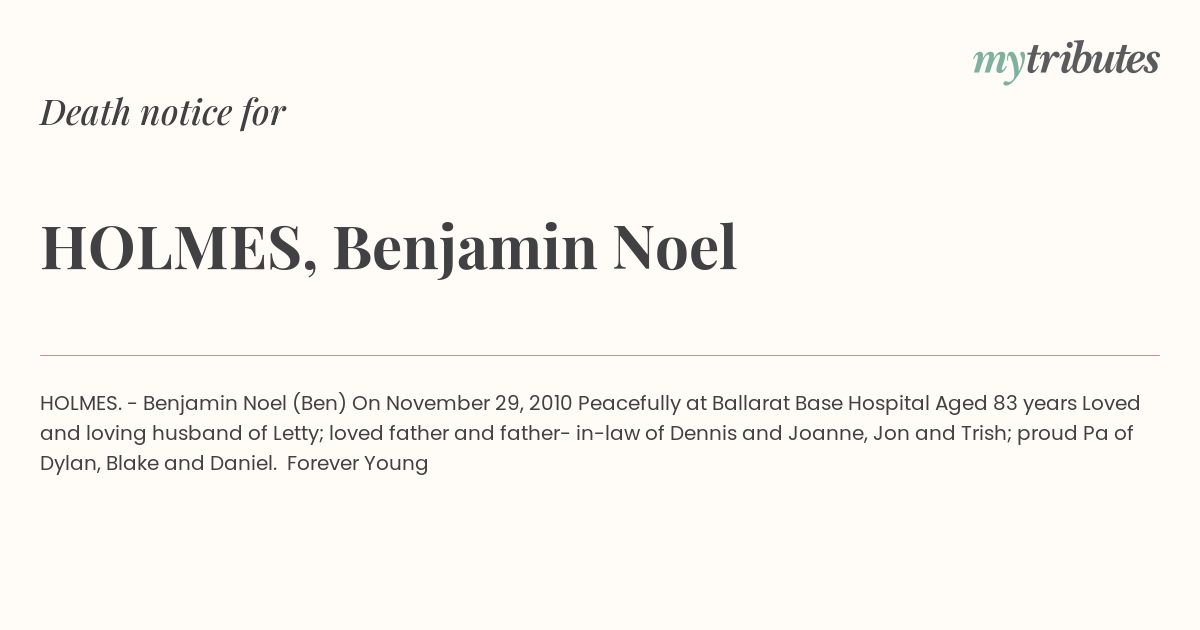
Task: Click 'Jon and Trish' in notice
Action: point(909,434)
